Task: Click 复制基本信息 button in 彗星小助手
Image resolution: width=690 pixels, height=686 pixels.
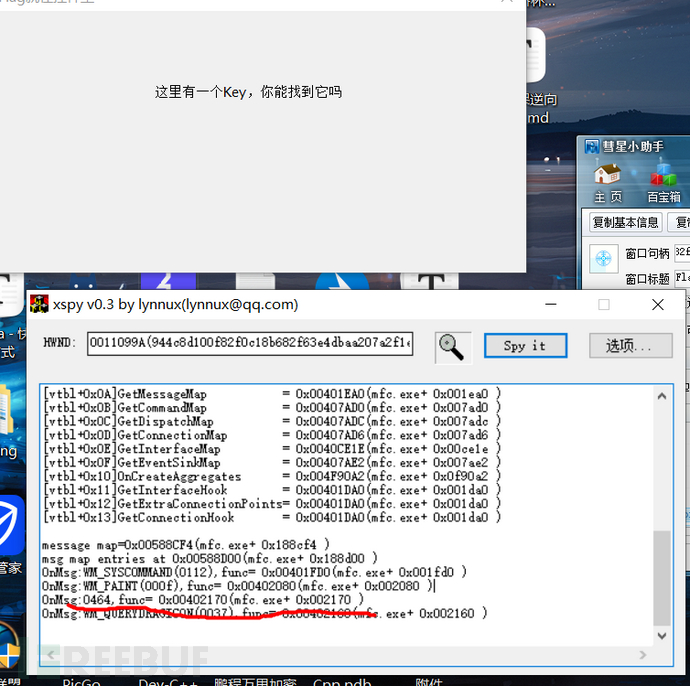Action: (625, 222)
